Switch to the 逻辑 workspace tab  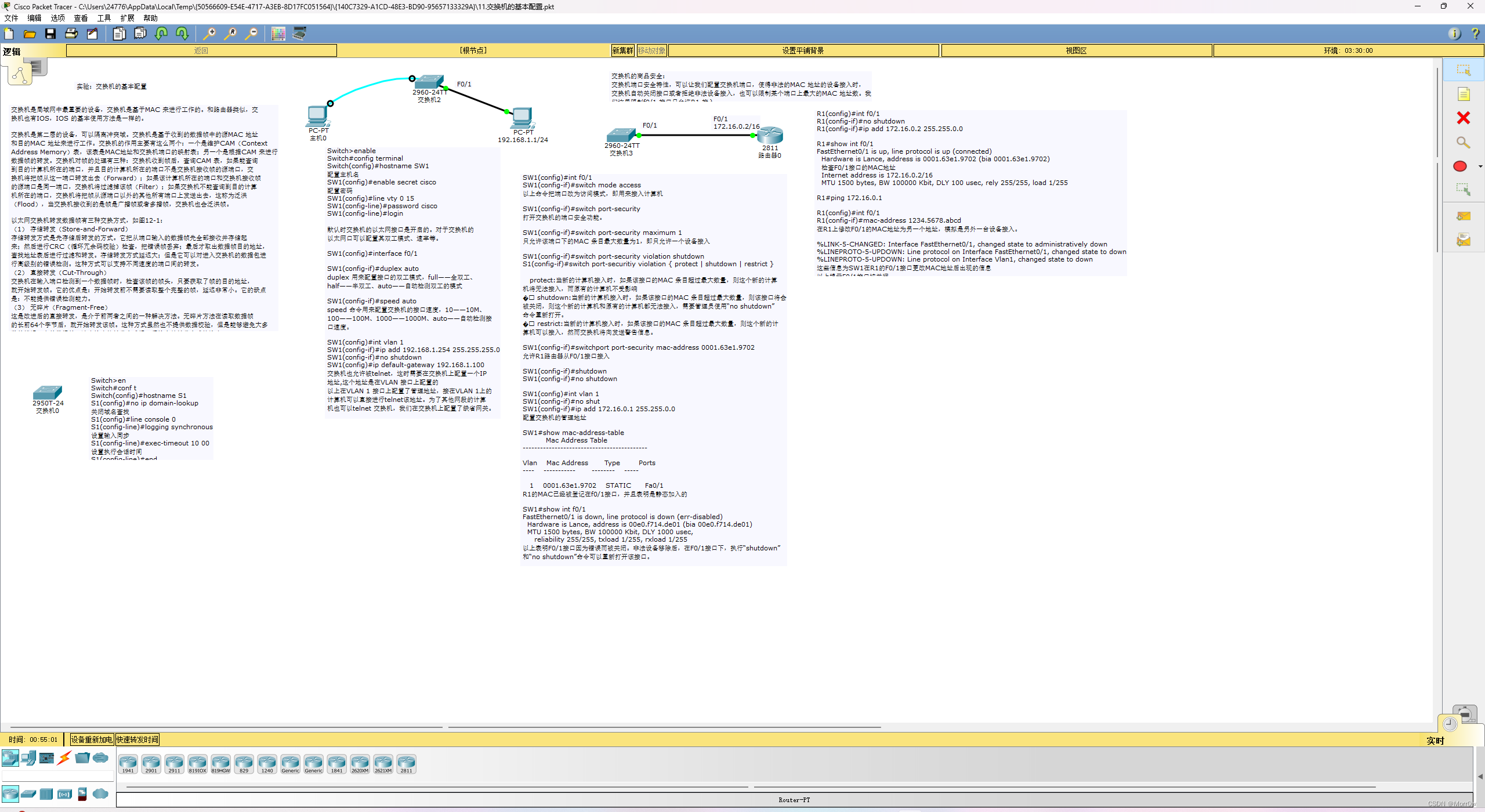click(x=12, y=52)
